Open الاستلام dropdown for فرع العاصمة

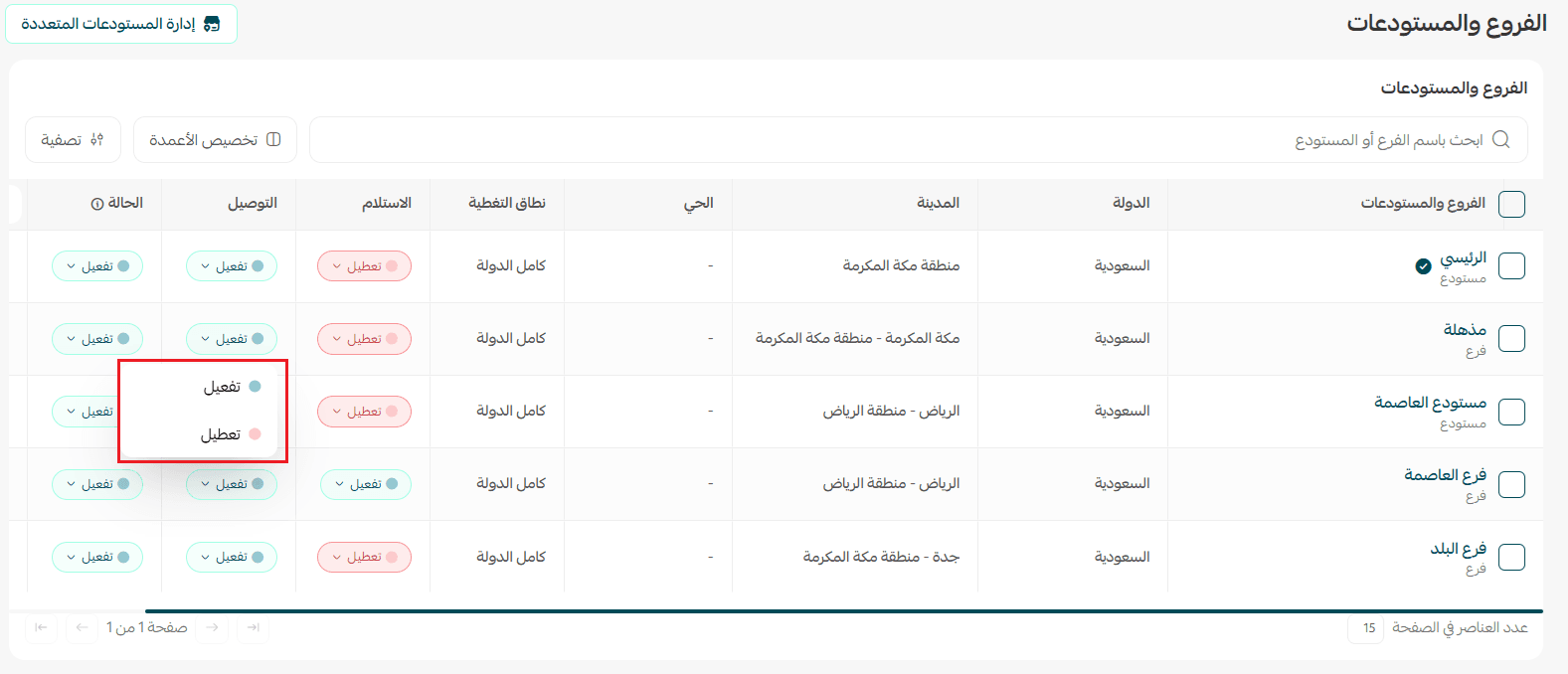tap(366, 484)
